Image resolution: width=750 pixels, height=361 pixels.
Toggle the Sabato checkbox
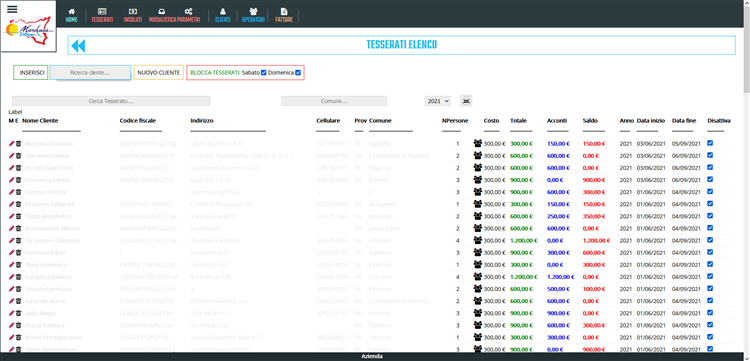(x=264, y=73)
